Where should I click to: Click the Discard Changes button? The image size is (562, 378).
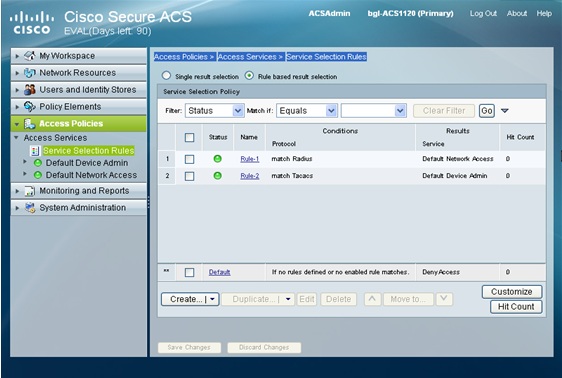pyautogui.click(x=264, y=348)
